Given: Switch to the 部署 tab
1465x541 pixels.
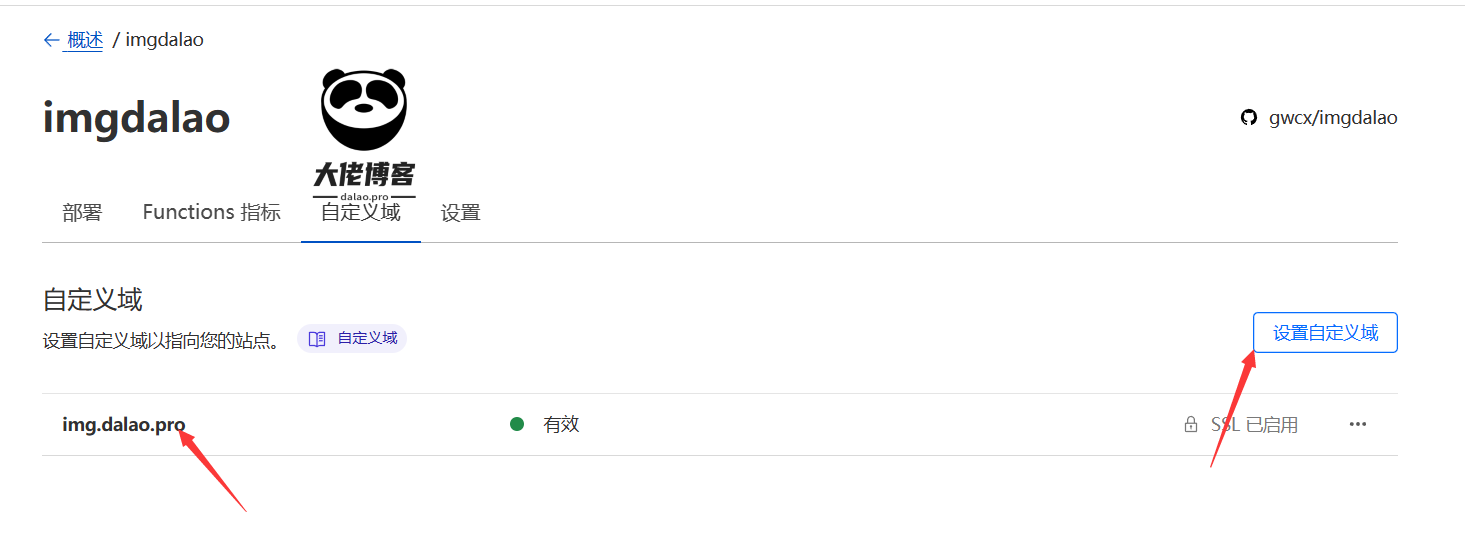Looking at the screenshot, I should tap(82, 212).
